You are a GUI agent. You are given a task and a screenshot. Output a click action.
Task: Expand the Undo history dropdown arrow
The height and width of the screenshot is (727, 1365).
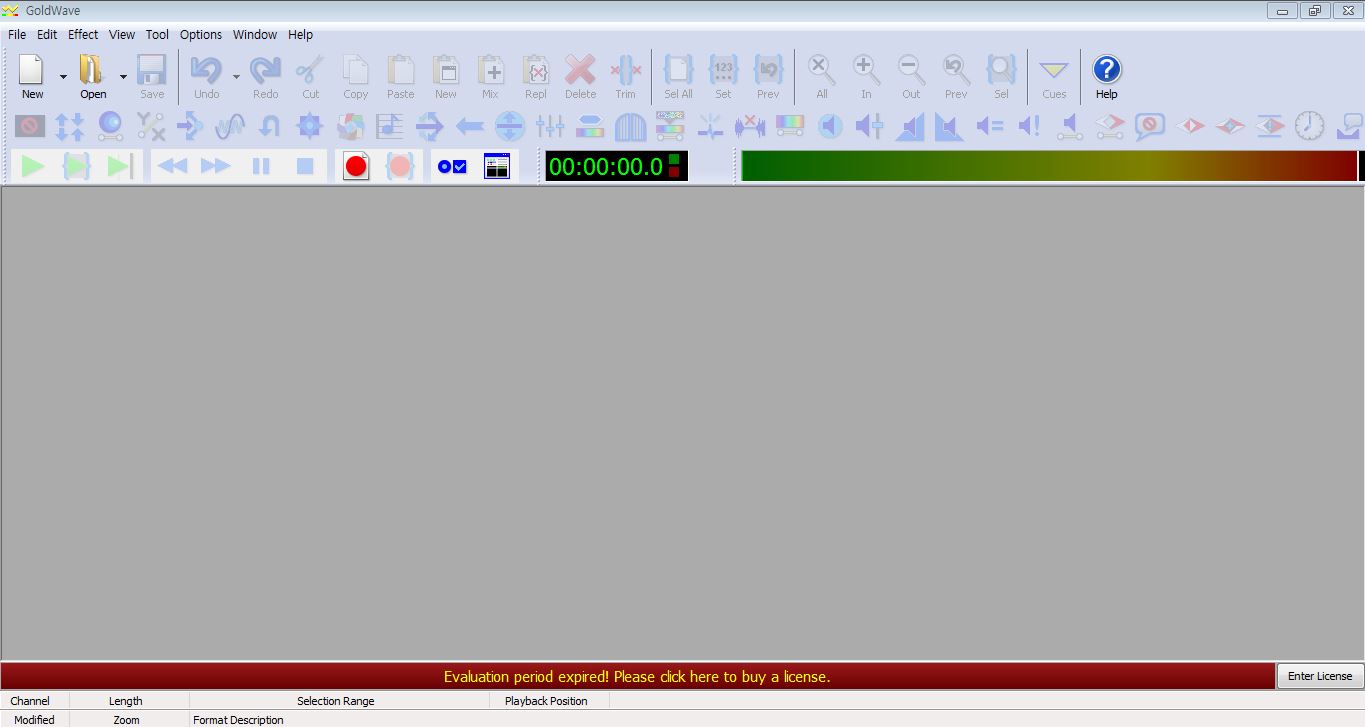[236, 76]
